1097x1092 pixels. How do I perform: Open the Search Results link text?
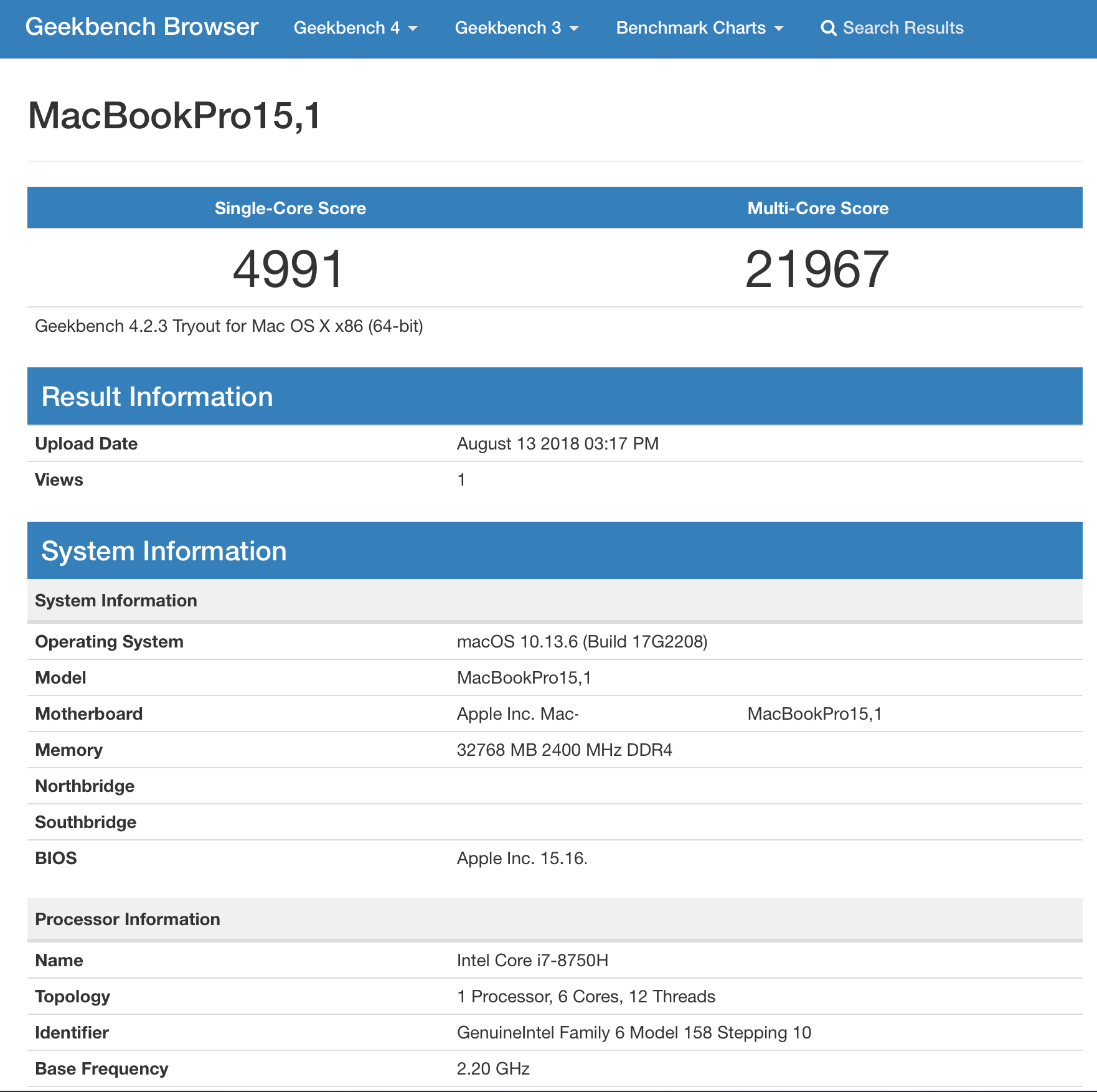pyautogui.click(x=903, y=28)
